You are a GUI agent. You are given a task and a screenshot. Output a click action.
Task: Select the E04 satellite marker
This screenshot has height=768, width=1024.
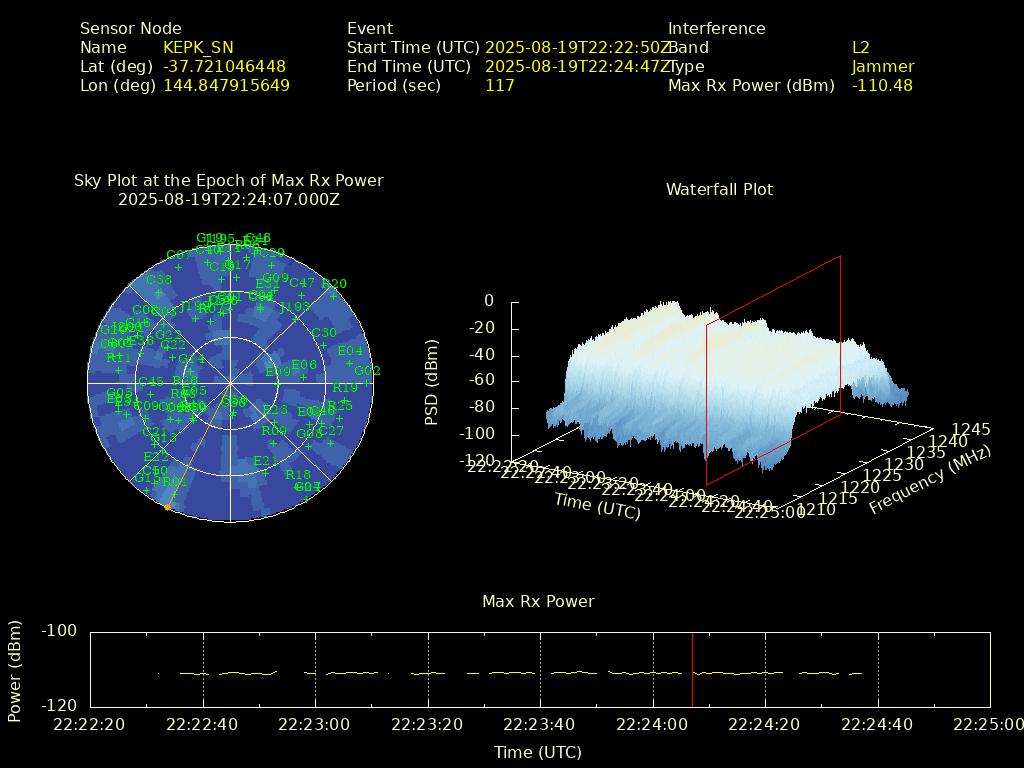click(349, 363)
